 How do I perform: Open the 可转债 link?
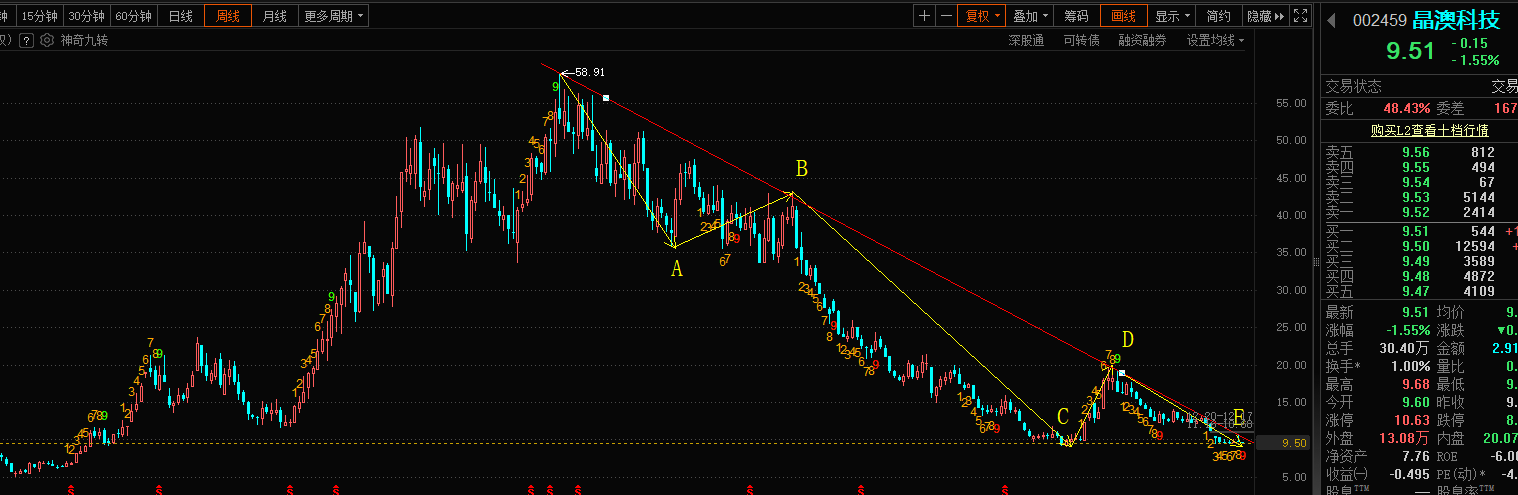coord(1081,40)
